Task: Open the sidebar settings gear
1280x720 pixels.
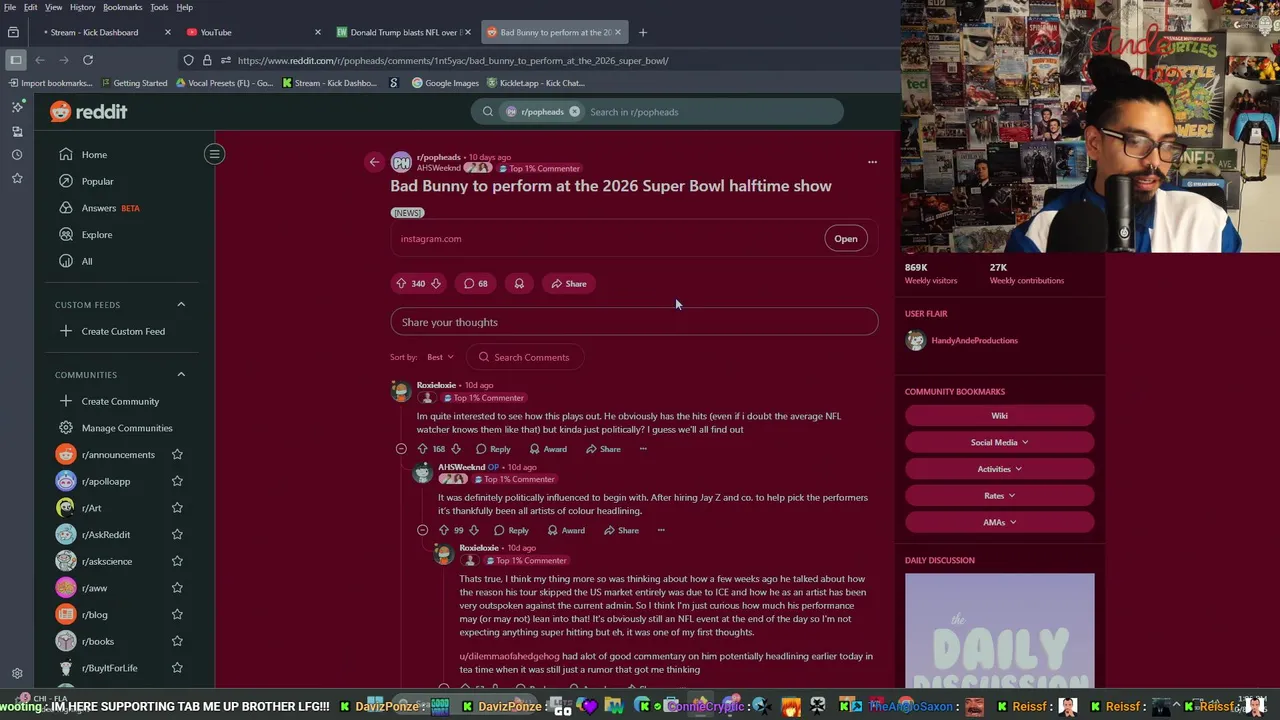Action: (17, 674)
